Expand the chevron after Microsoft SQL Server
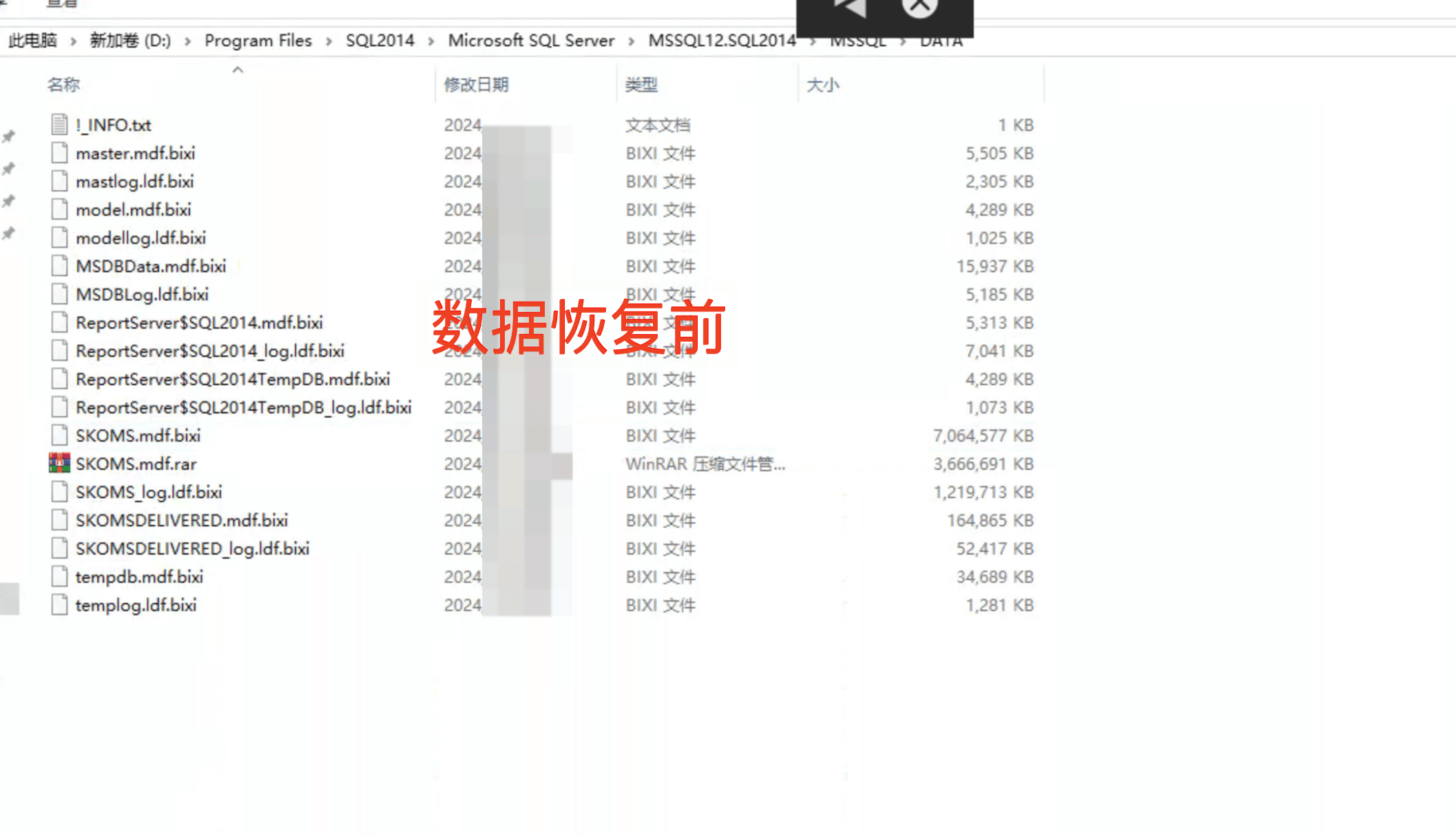This screenshot has height=835, width=1456. [x=631, y=41]
